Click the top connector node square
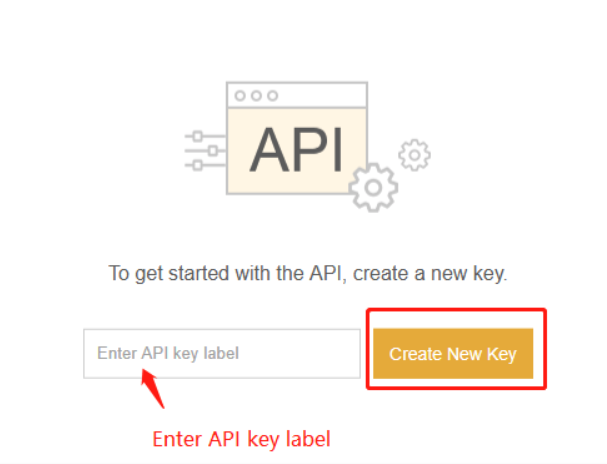This screenshot has height=464, width=607. click(198, 136)
